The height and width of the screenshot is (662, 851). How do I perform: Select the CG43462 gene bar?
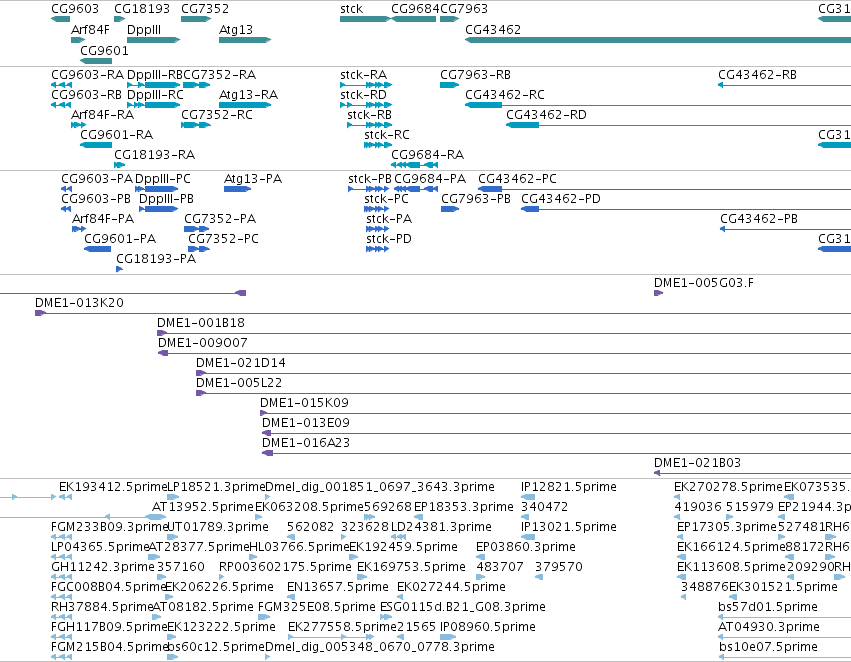[x=658, y=40]
